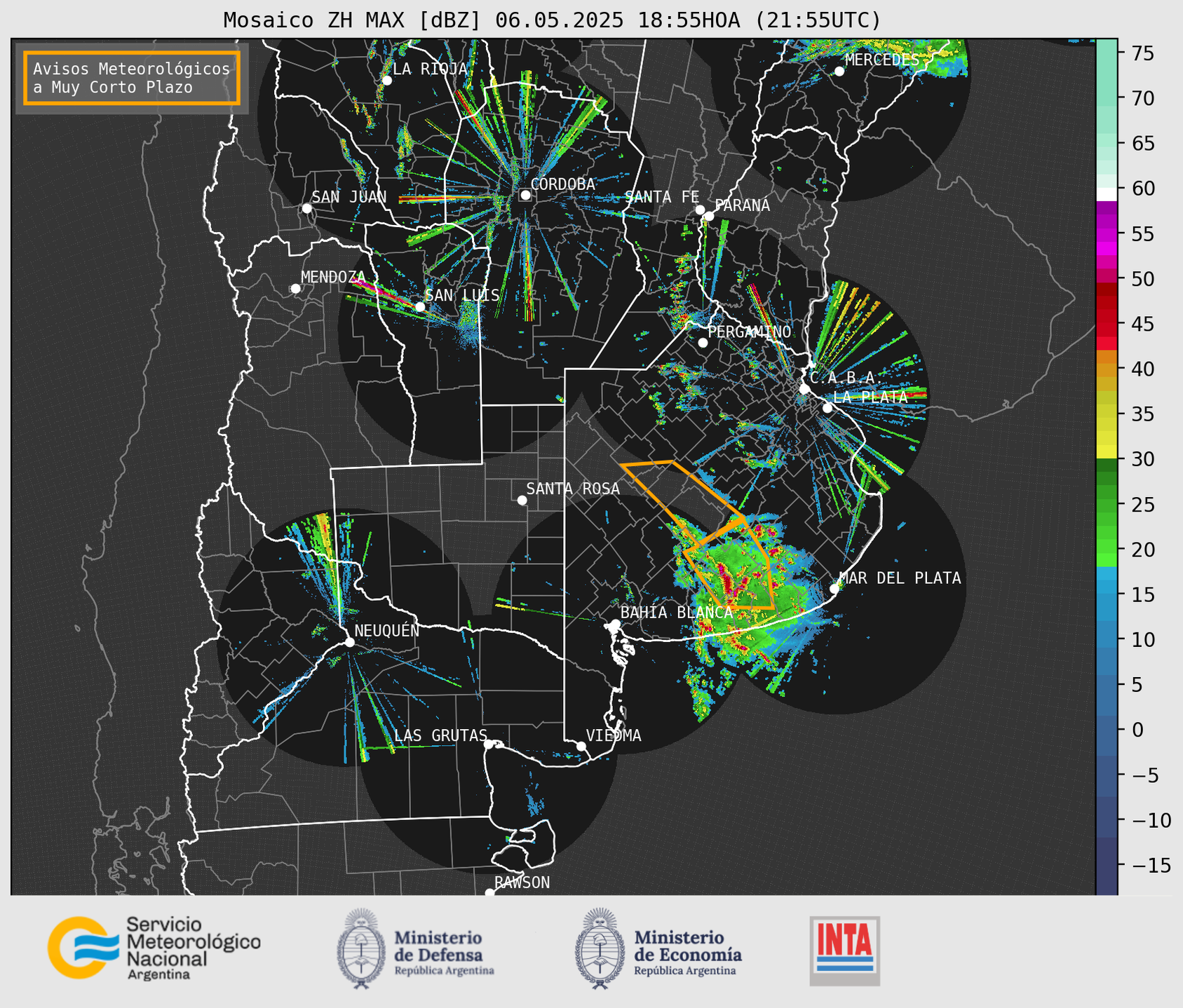Click the CORDOBA city marker dot
The image size is (1183, 1008).
point(525,195)
